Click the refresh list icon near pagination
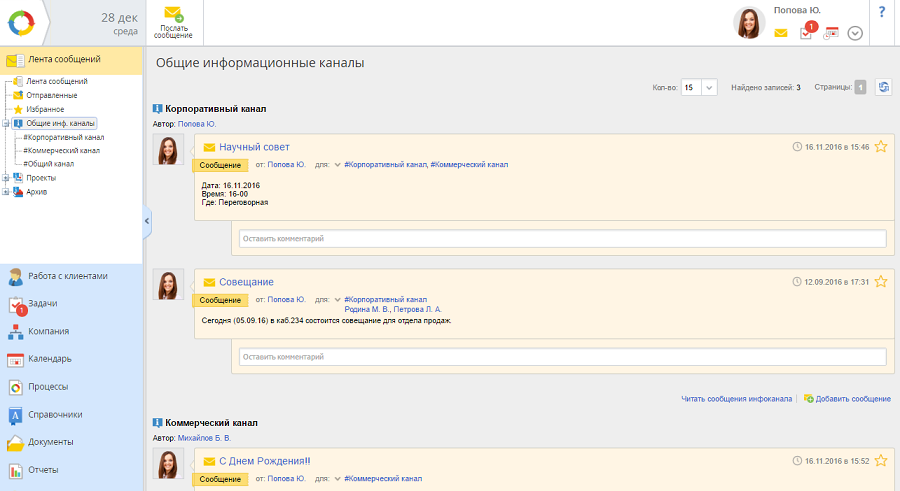The height and width of the screenshot is (491, 900). click(883, 88)
